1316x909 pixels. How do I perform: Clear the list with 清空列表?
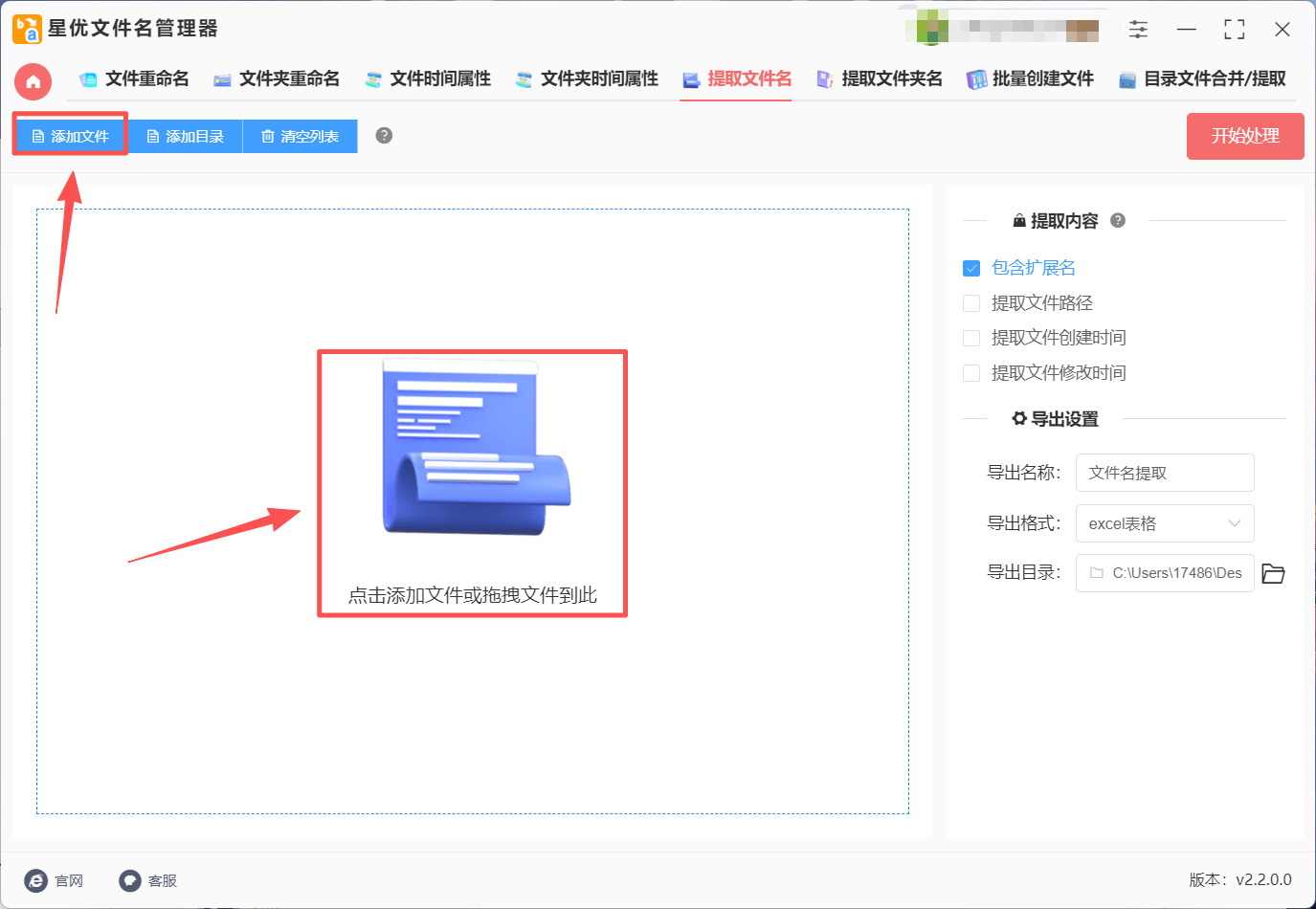300,136
